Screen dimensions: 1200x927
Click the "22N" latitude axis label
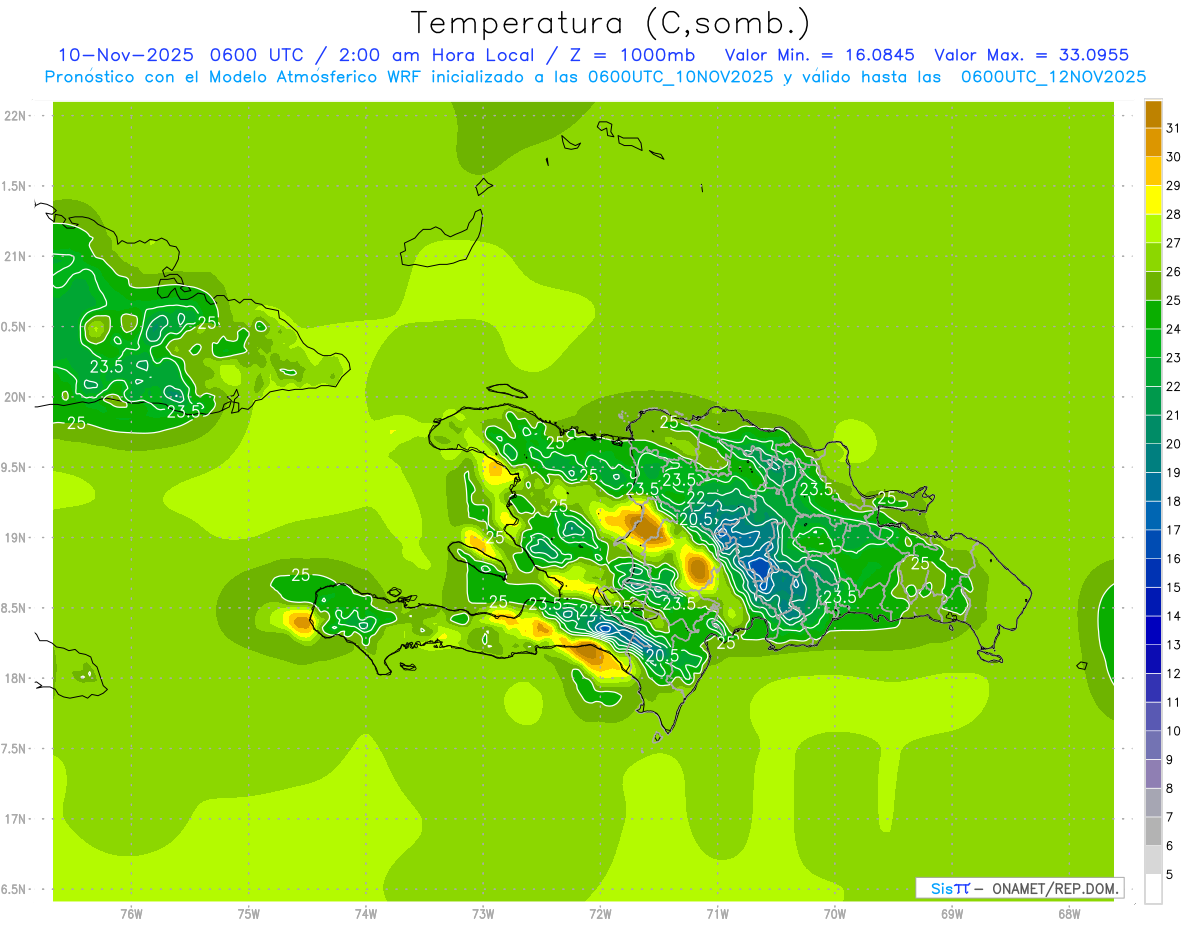pyautogui.click(x=14, y=115)
